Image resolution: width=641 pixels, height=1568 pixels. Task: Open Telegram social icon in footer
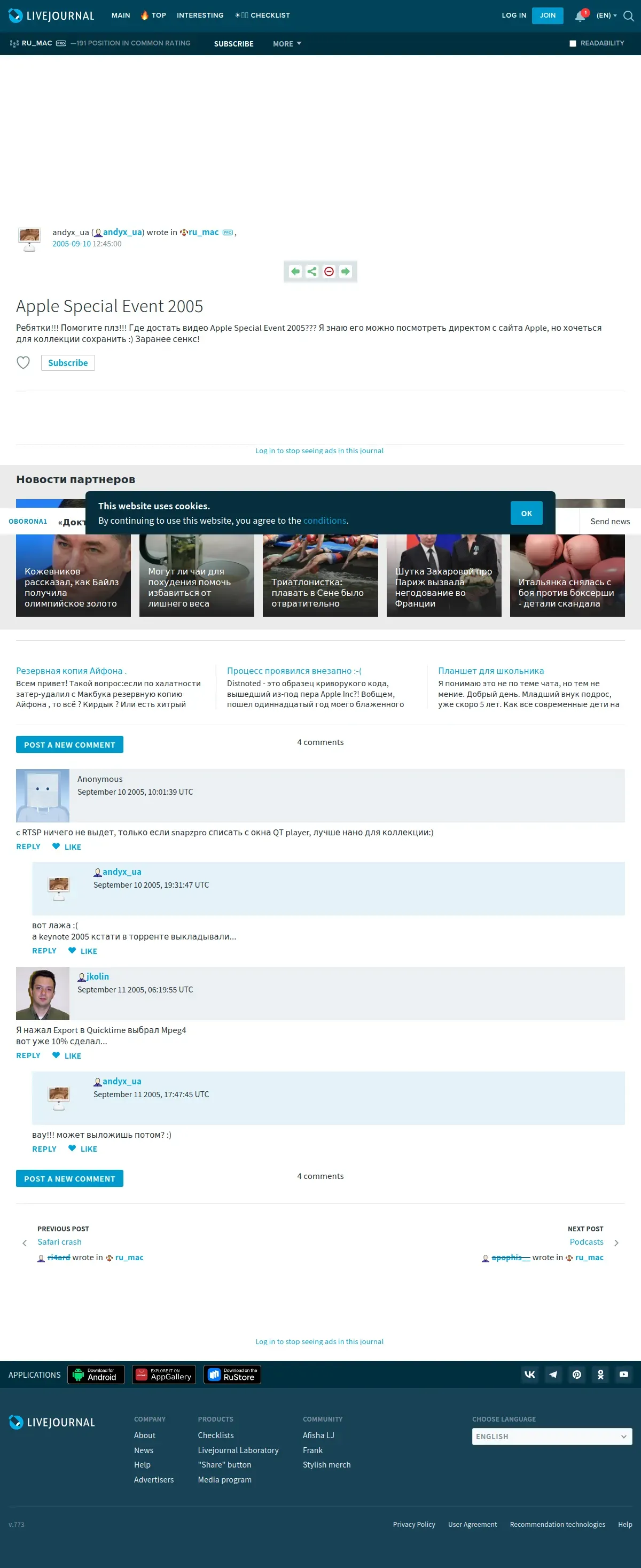(x=553, y=1374)
